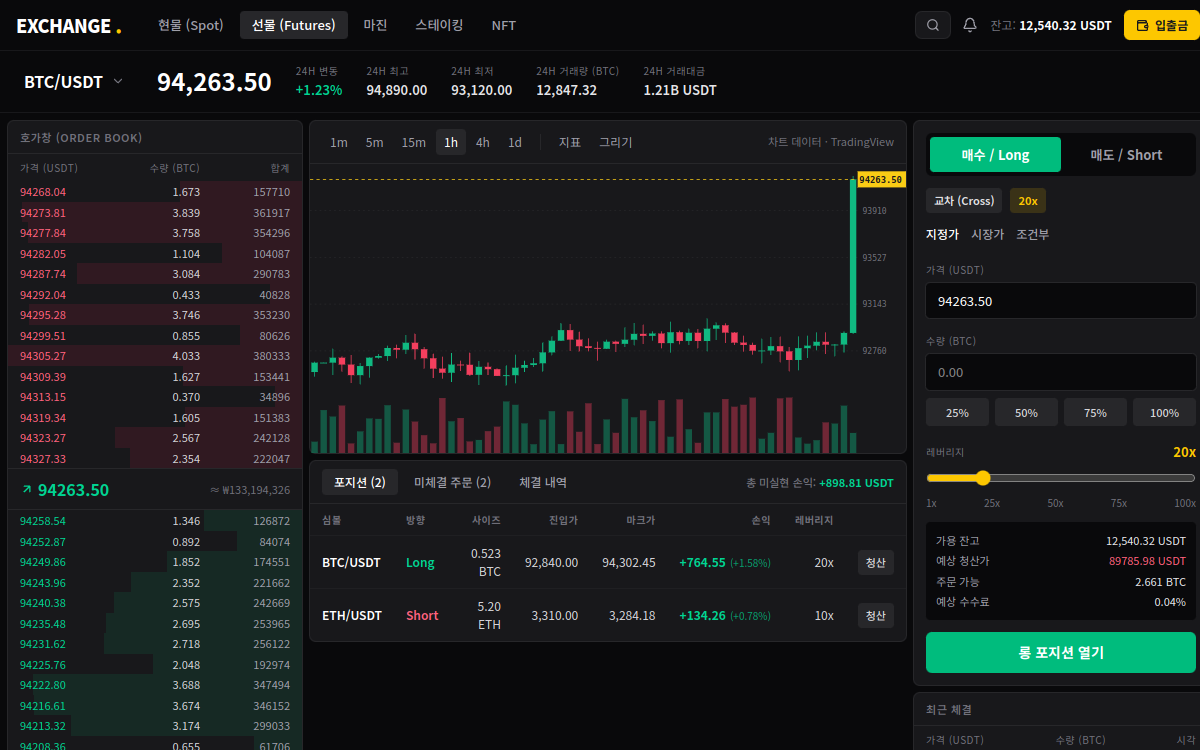This screenshot has width=1200, height=750.
Task: Click the chart price label 94263.50
Action: pos(880,180)
